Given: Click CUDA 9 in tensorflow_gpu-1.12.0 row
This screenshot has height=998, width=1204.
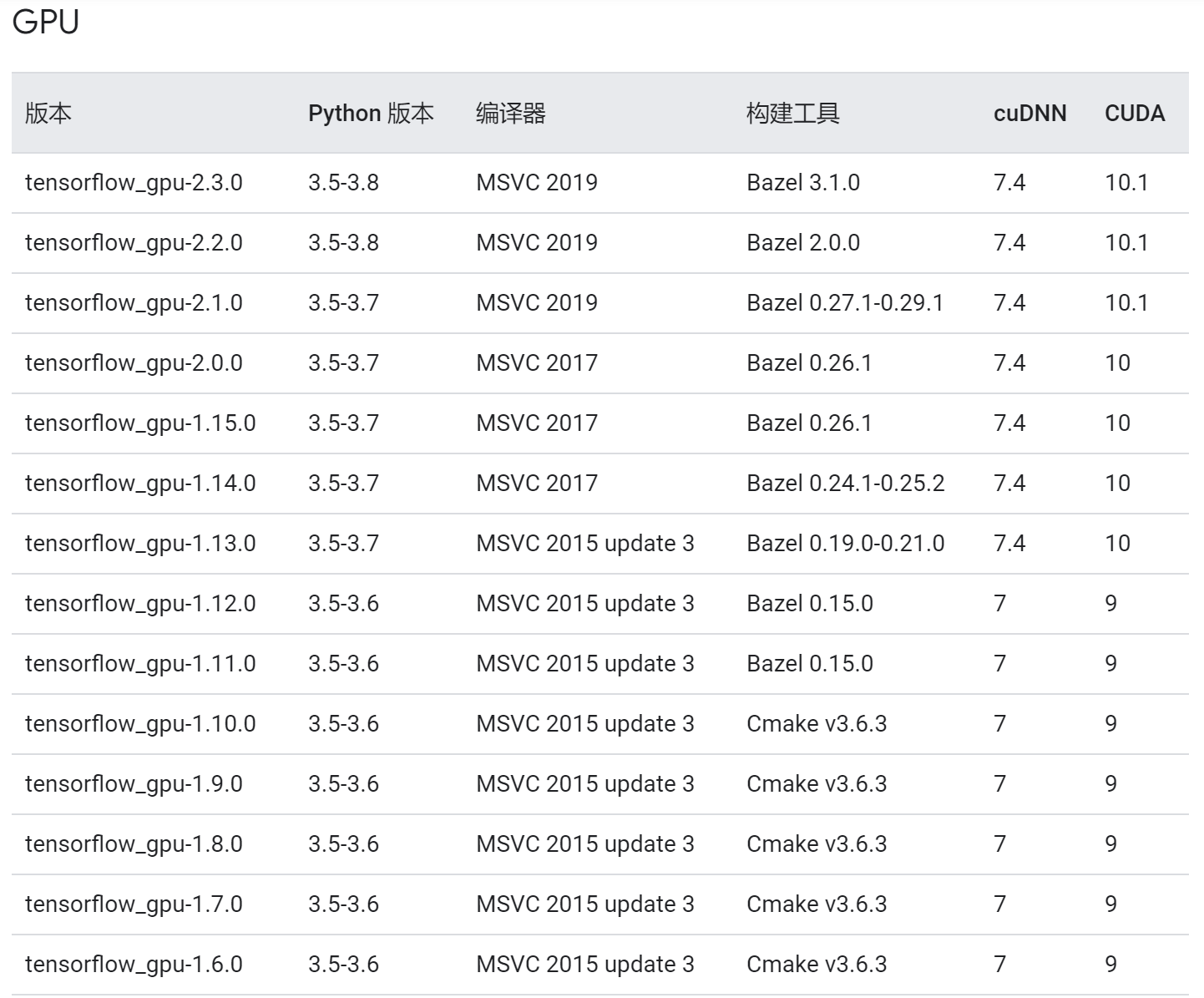Looking at the screenshot, I should tap(1110, 604).
